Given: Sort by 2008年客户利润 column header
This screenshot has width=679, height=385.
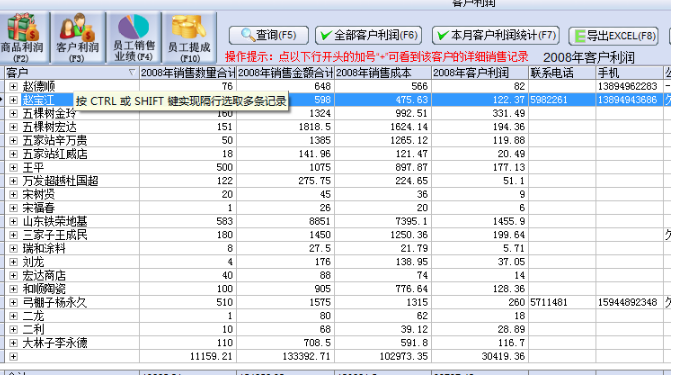Looking at the screenshot, I should (480, 73).
